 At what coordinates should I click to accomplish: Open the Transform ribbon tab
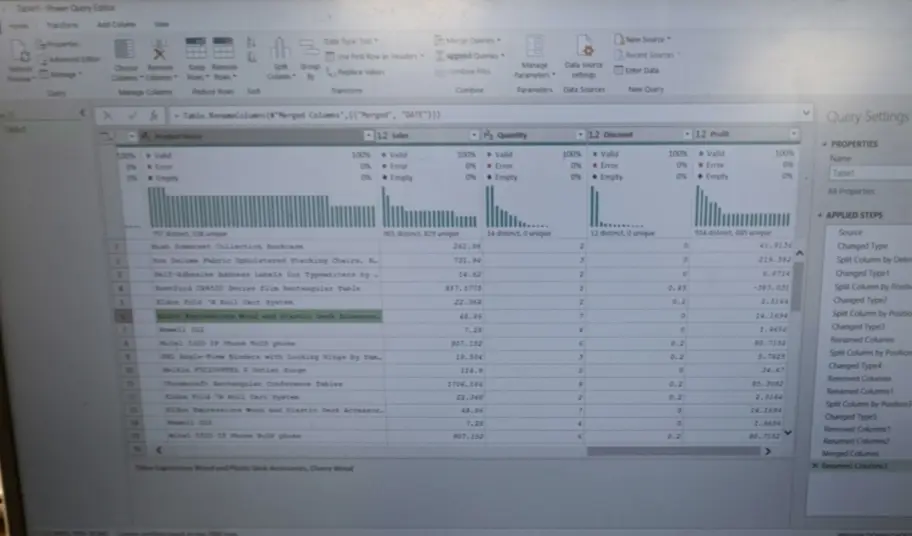tap(62, 25)
